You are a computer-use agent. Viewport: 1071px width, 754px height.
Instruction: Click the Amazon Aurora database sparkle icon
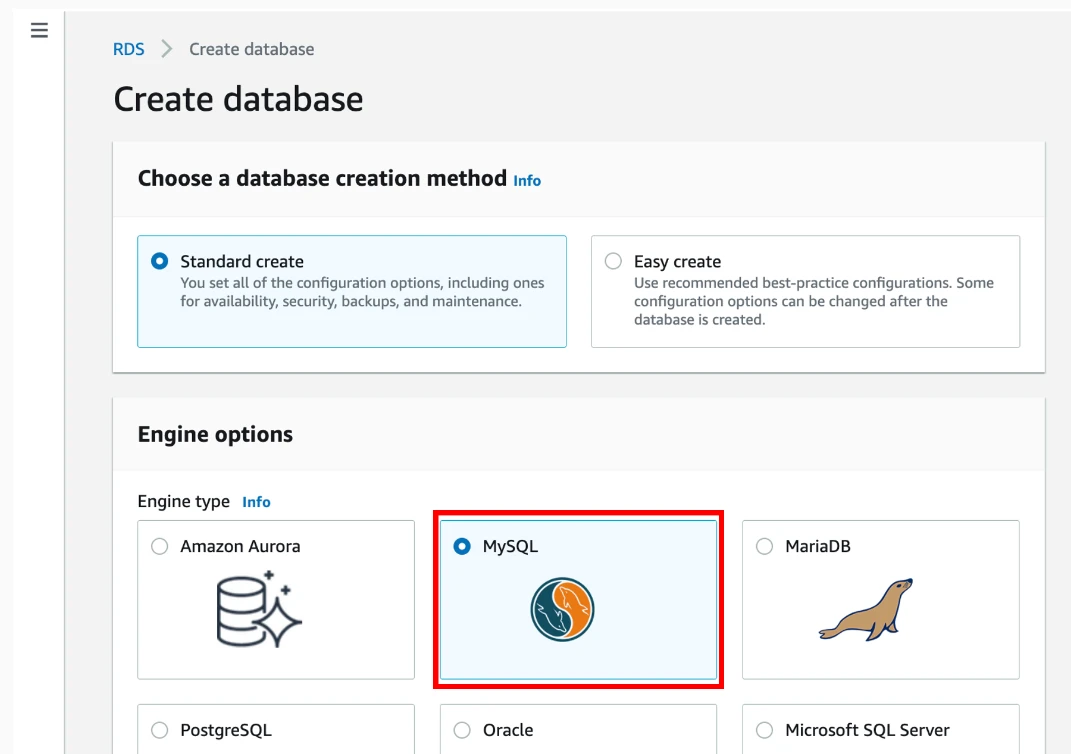pyautogui.click(x=259, y=609)
